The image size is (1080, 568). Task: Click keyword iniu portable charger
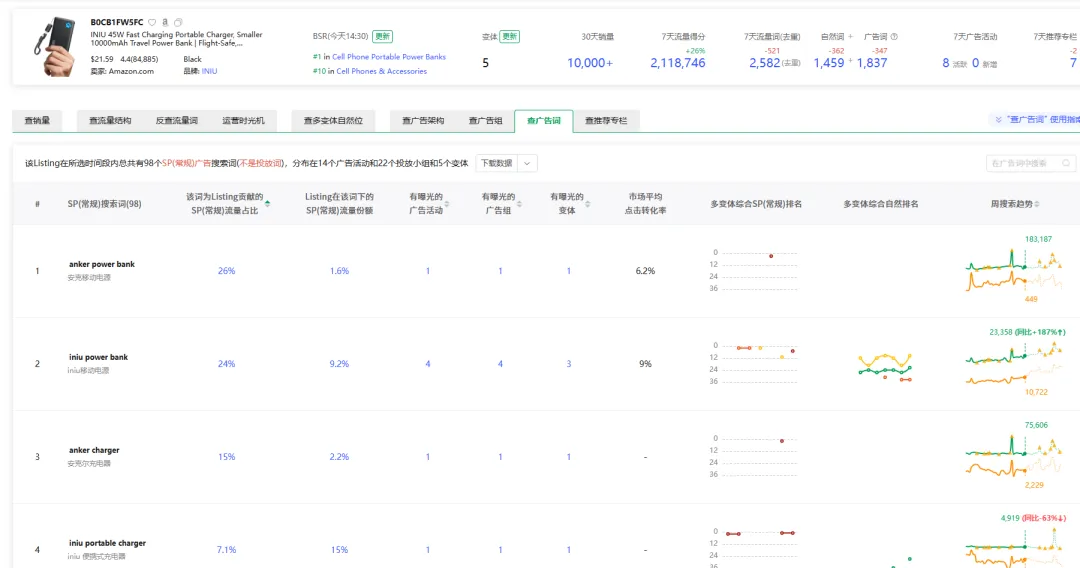107,543
